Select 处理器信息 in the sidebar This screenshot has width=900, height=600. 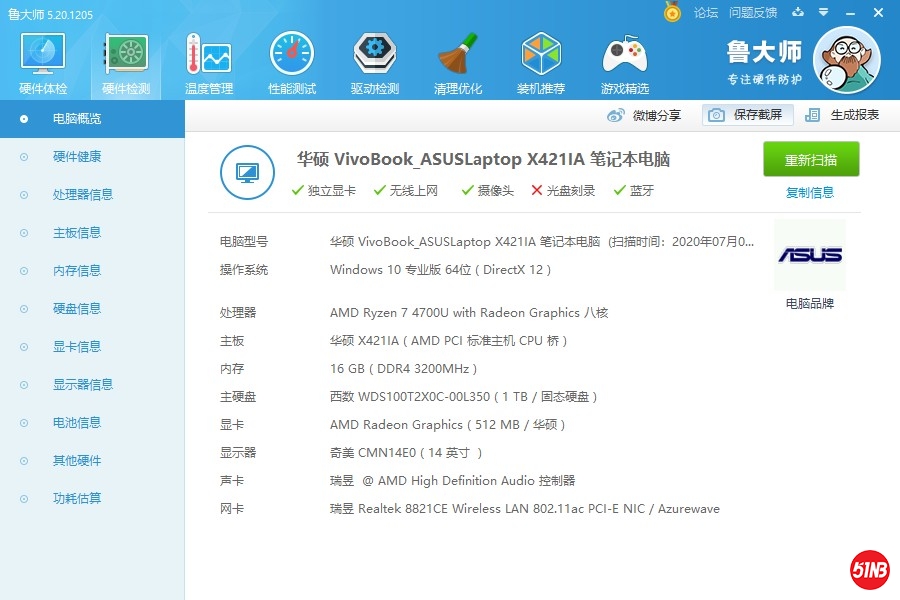tap(82, 195)
